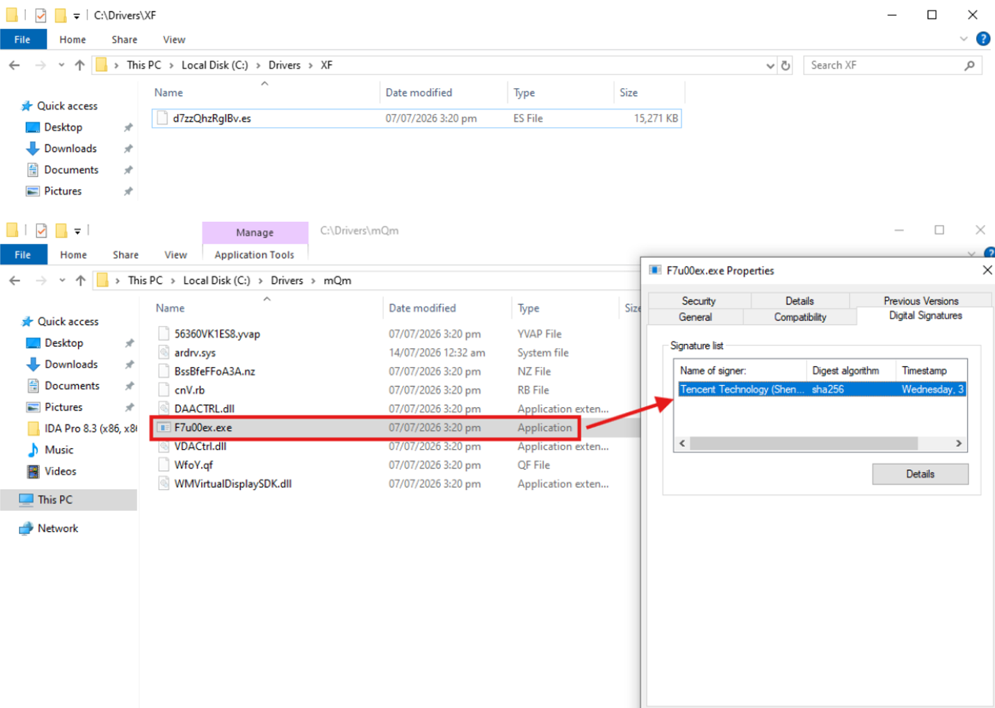Expand the ribbon chevron in XF window
The height and width of the screenshot is (708, 995).
point(963,39)
